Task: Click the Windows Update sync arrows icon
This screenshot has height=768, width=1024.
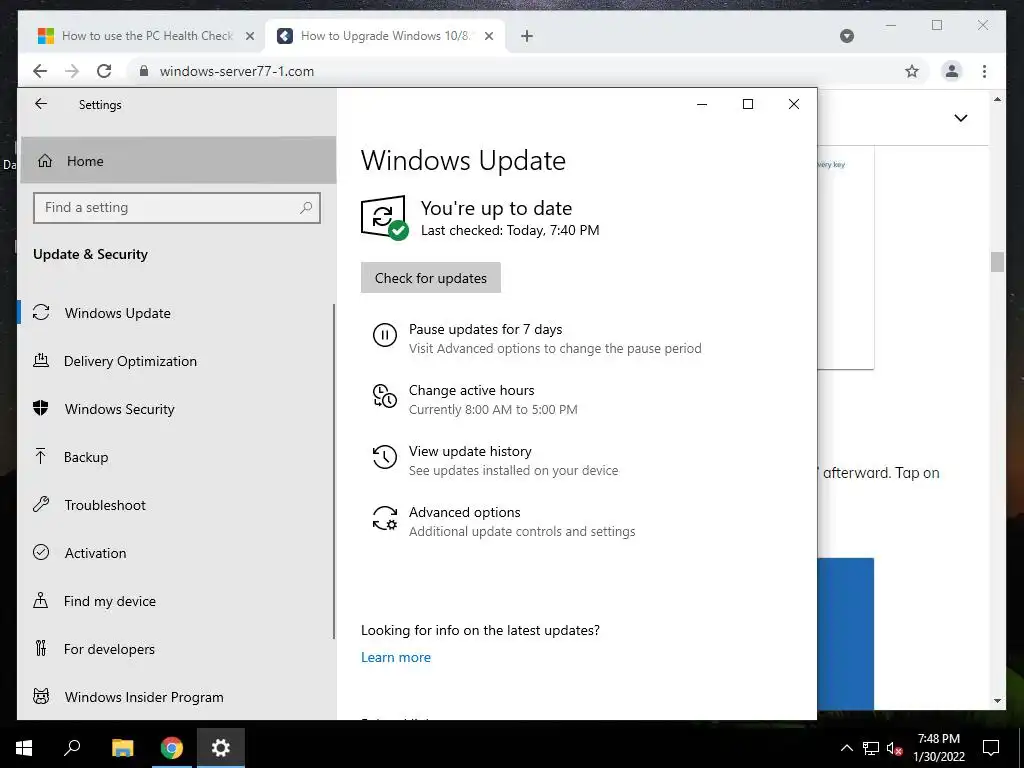Action: coord(41,312)
